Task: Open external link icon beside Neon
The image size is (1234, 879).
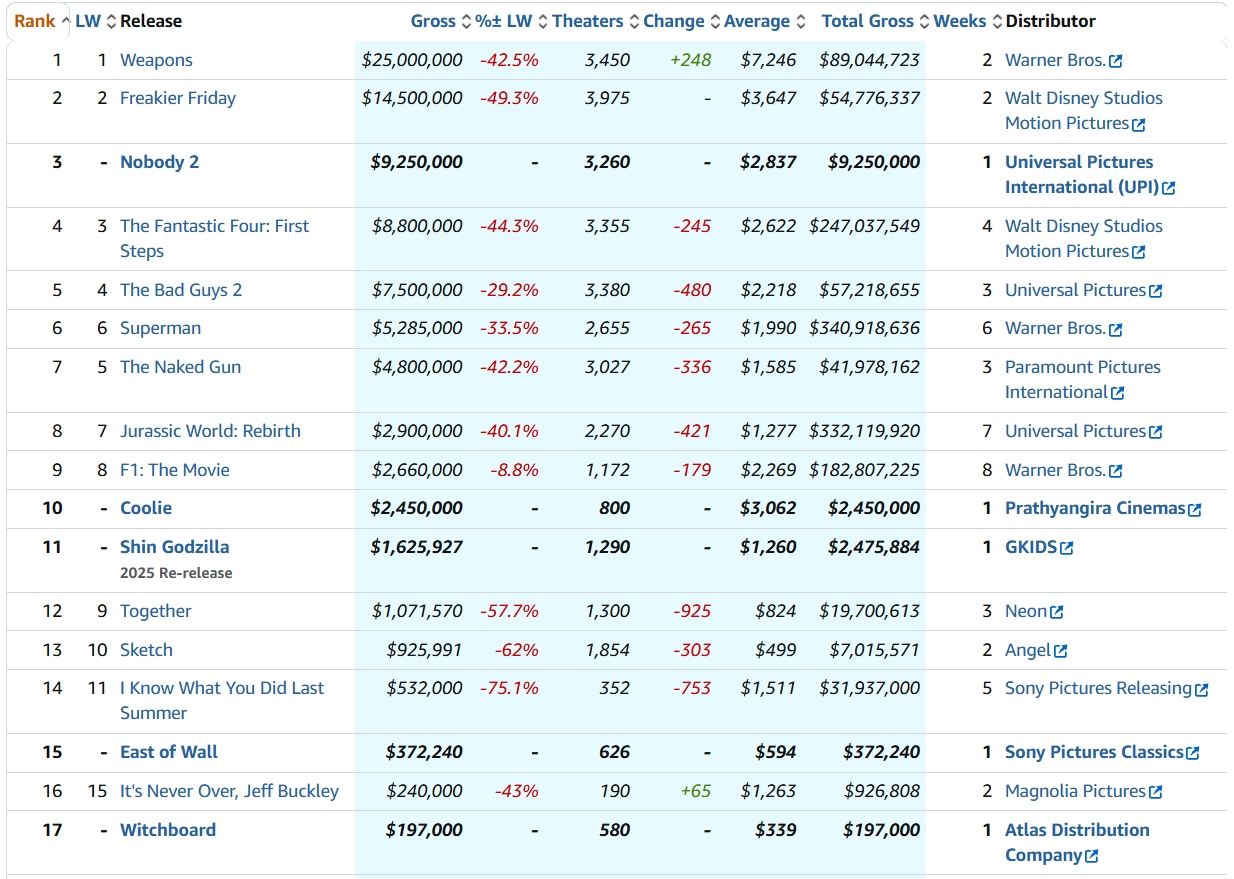Action: pos(1057,612)
